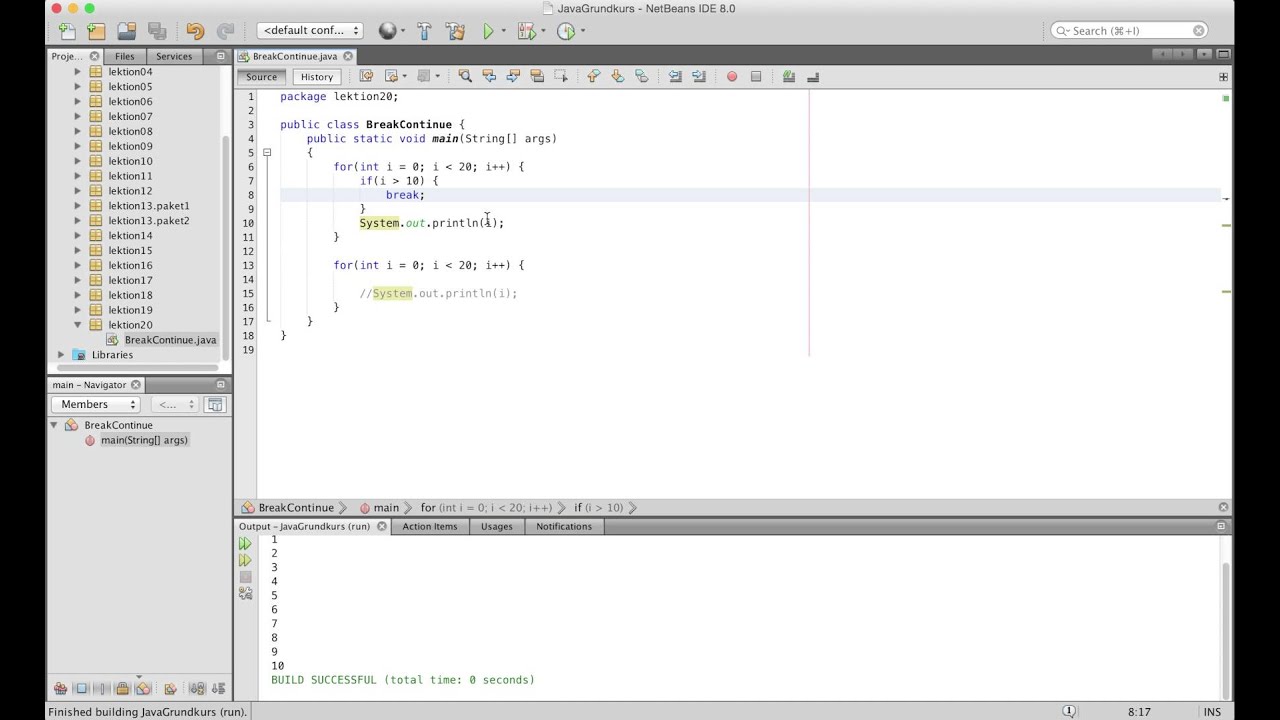
Task: Switch to the Files tab
Action: (124, 56)
